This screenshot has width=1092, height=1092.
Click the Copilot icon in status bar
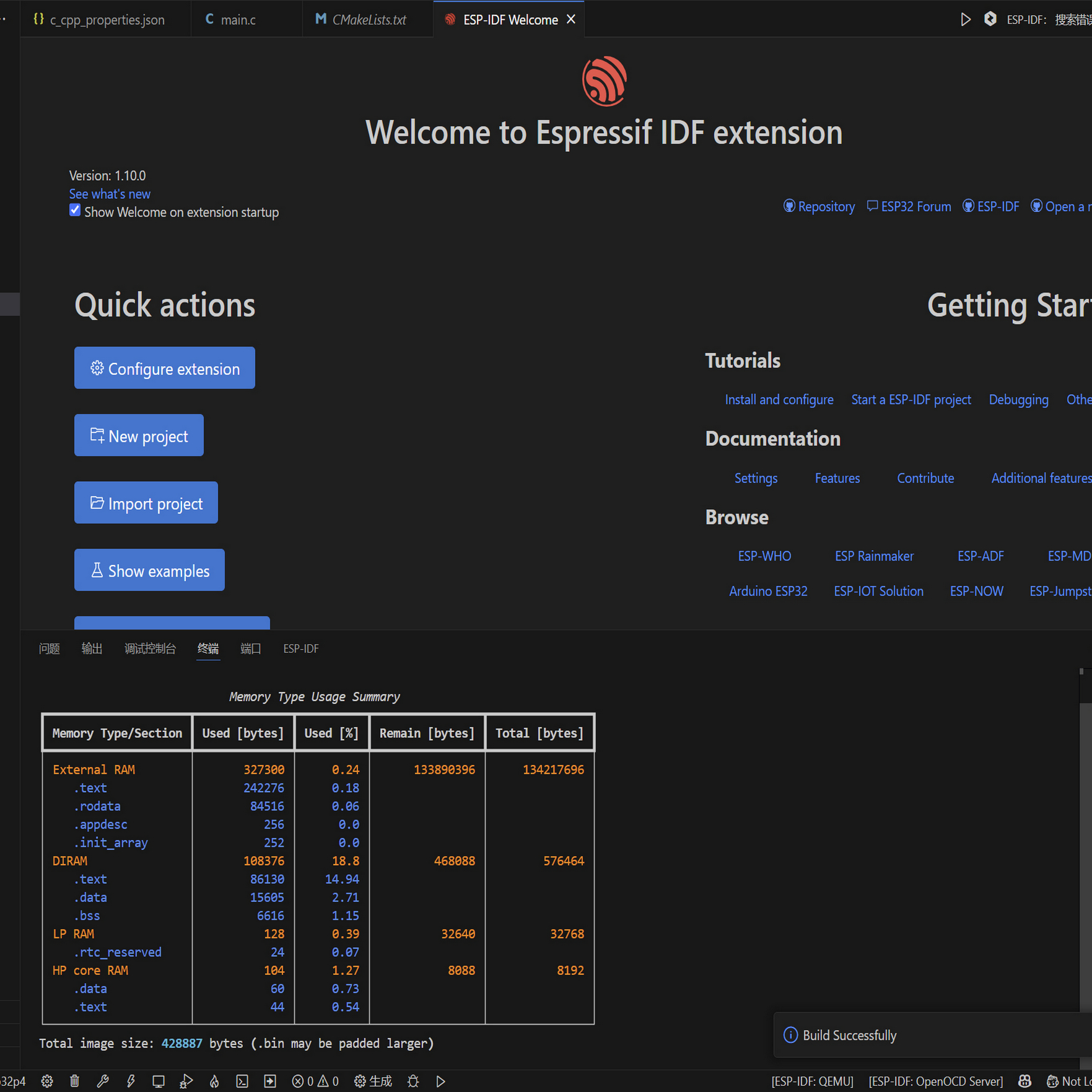(1025, 1081)
